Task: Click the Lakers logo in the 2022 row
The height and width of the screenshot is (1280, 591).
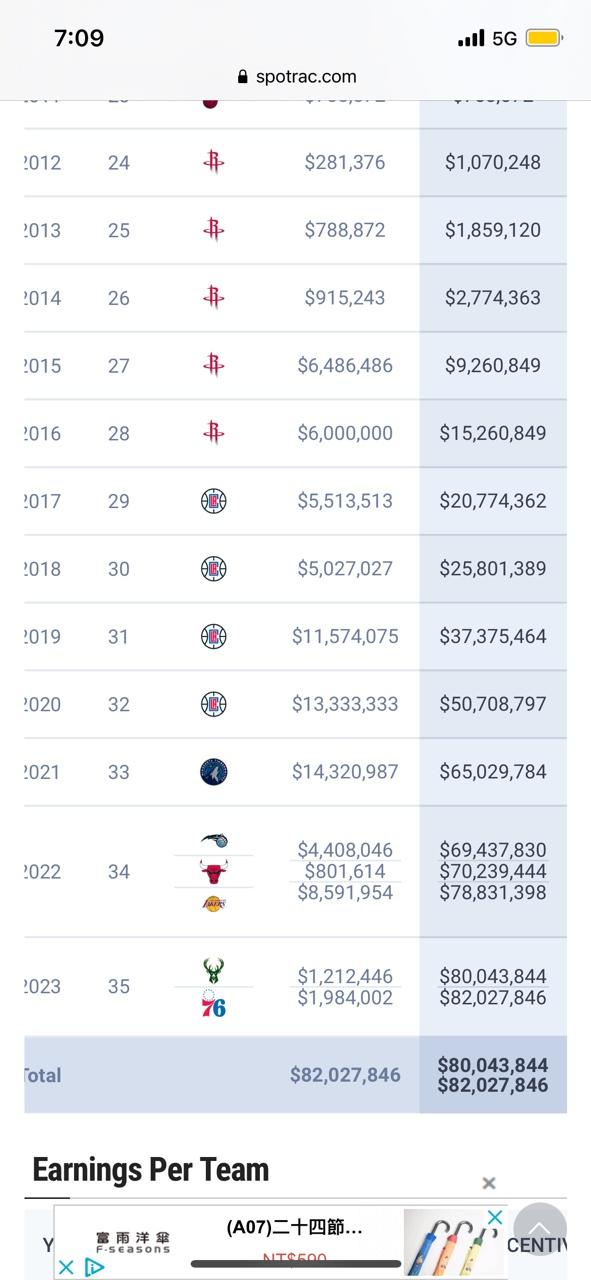Action: pyautogui.click(x=213, y=904)
